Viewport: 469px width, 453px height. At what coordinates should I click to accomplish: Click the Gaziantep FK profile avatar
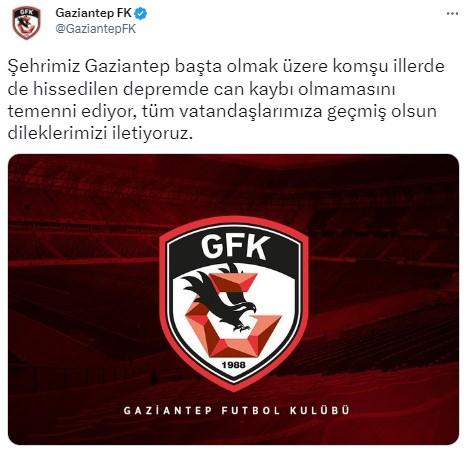tap(26, 23)
